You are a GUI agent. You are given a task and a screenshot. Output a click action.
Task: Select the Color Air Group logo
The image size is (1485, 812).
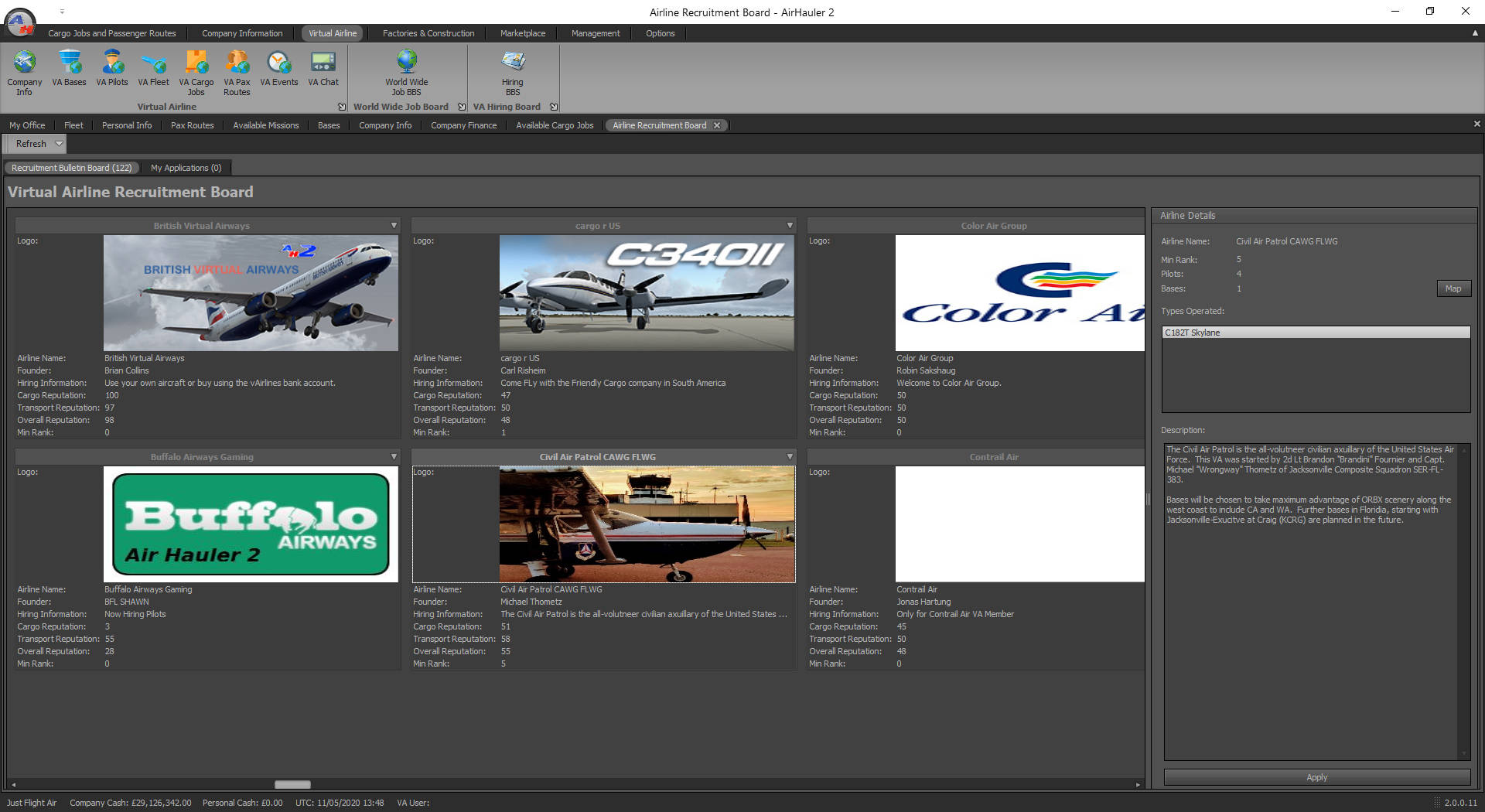coord(1019,293)
